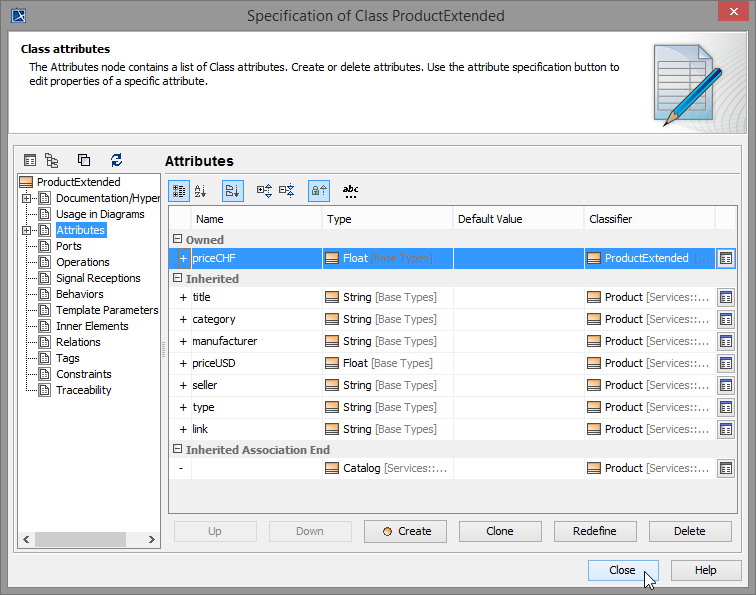Toggle the padlock with arrow toolbar button
This screenshot has width=756, height=595.
coord(318,190)
